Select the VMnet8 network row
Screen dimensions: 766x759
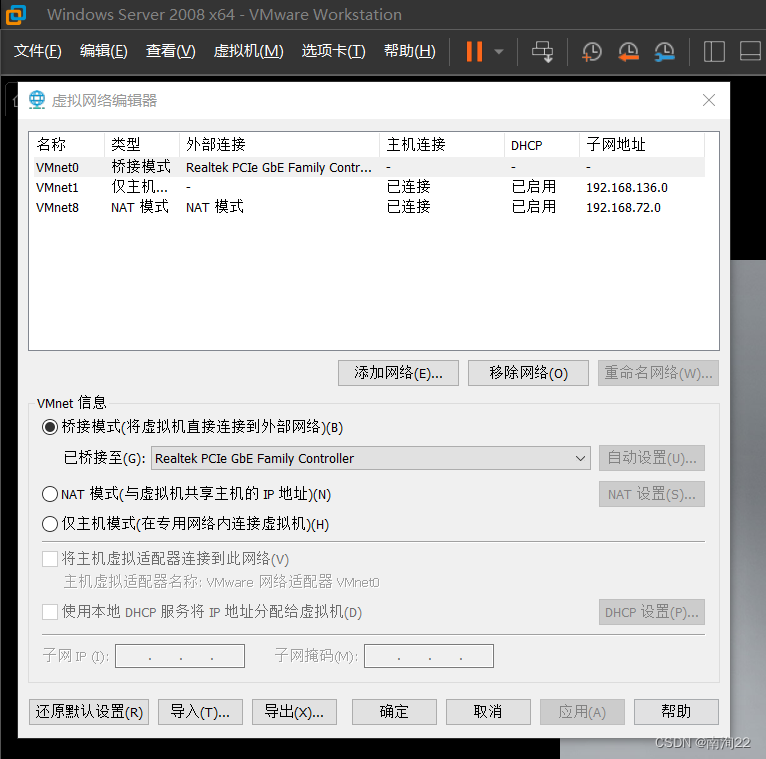click(x=369, y=207)
